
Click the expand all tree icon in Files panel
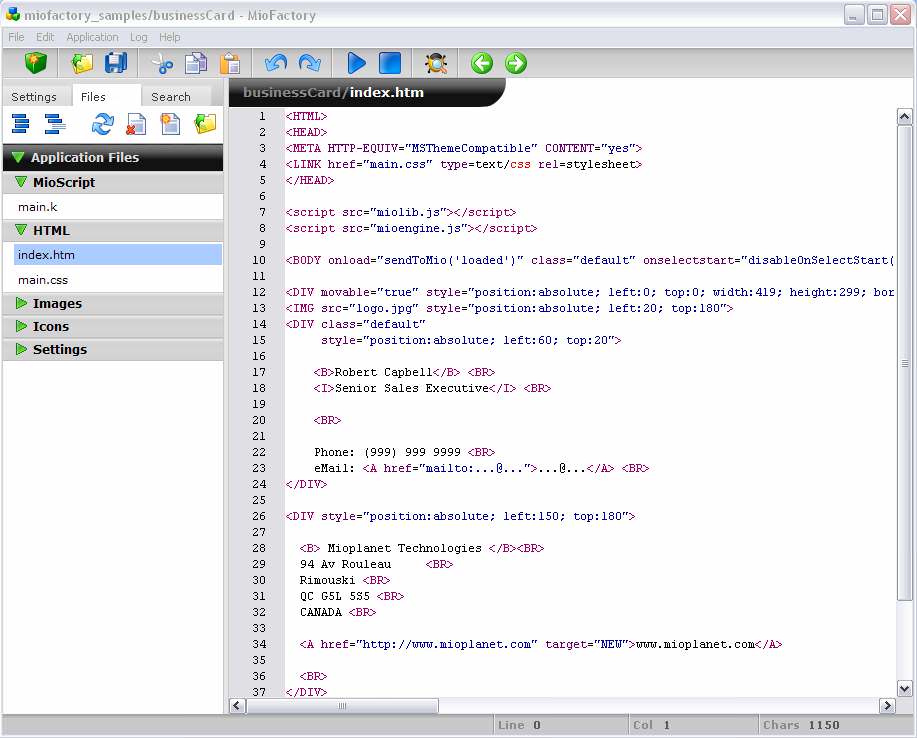pyautogui.click(x=20, y=124)
